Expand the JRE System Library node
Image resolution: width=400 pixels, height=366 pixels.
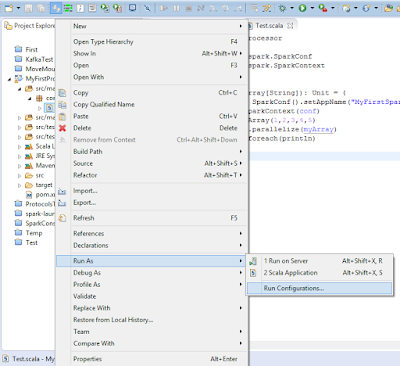[x=20, y=156]
